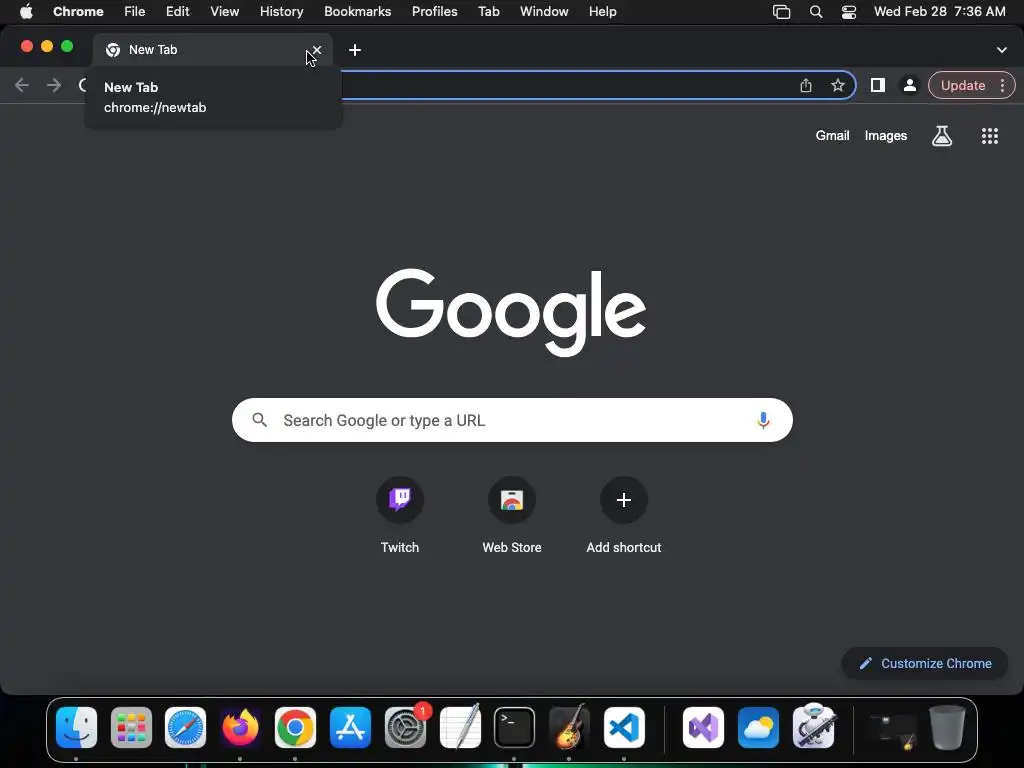
Task: Open the minimized window thumbnail in Dock
Action: pos(893,730)
